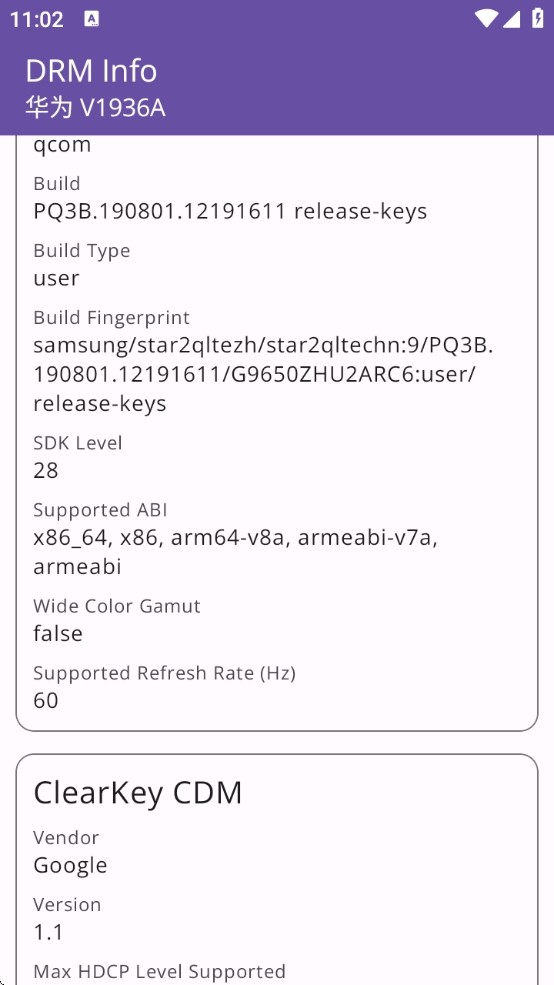Viewport: 554px width, 985px height.
Task: Tap the 11:02 clock in status bar
Action: [x=36, y=19]
